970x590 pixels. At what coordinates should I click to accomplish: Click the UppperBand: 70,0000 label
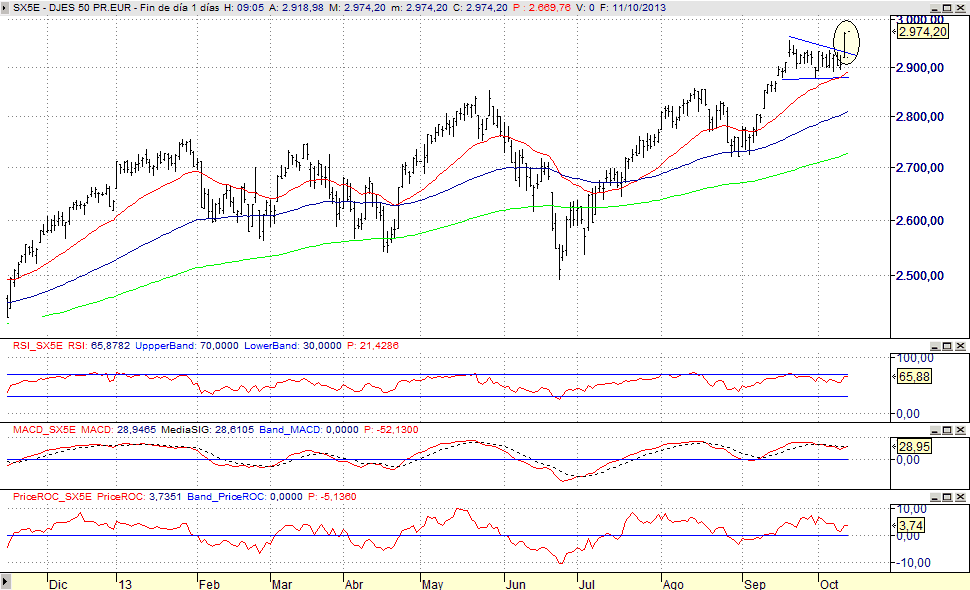point(186,346)
